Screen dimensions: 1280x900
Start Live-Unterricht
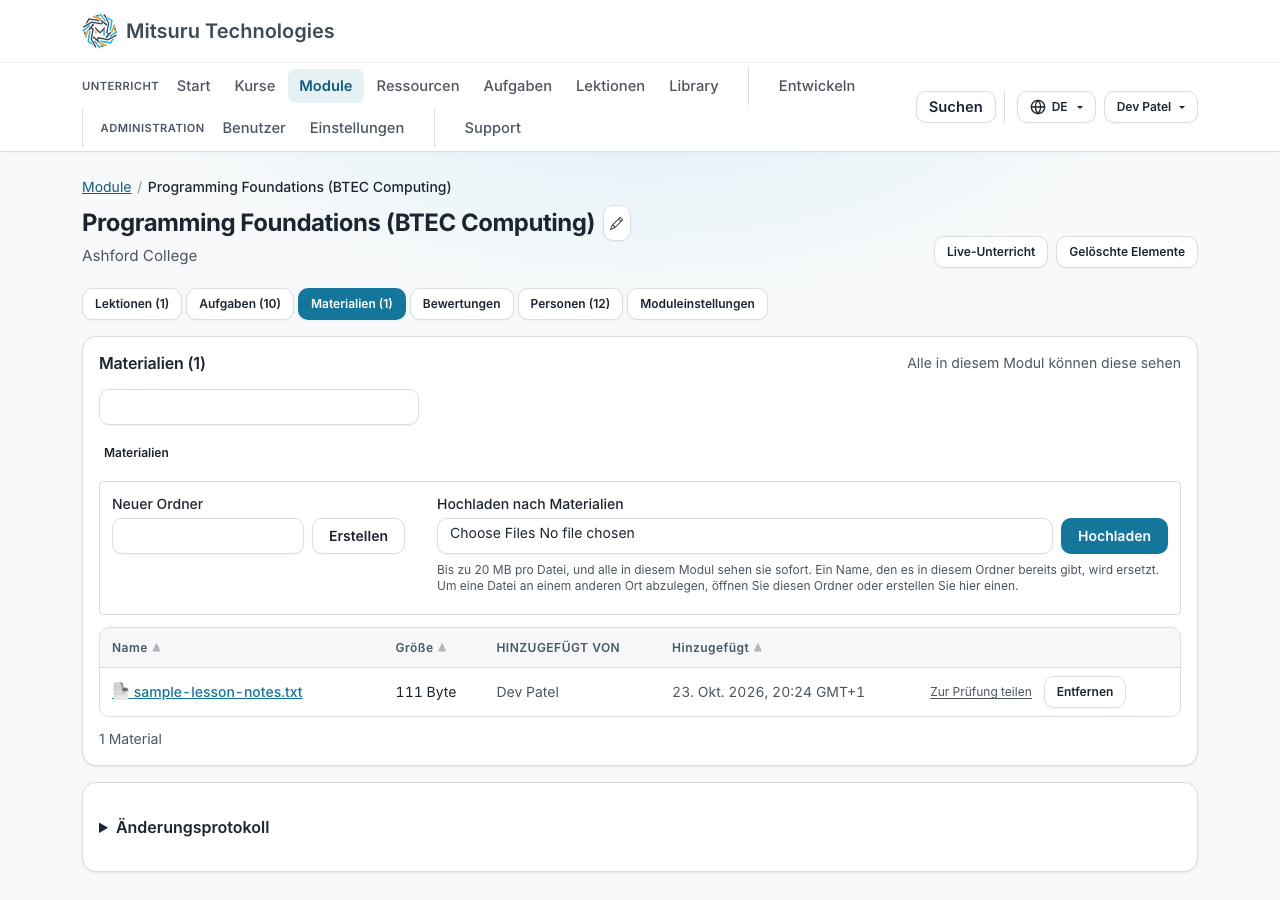(x=991, y=252)
